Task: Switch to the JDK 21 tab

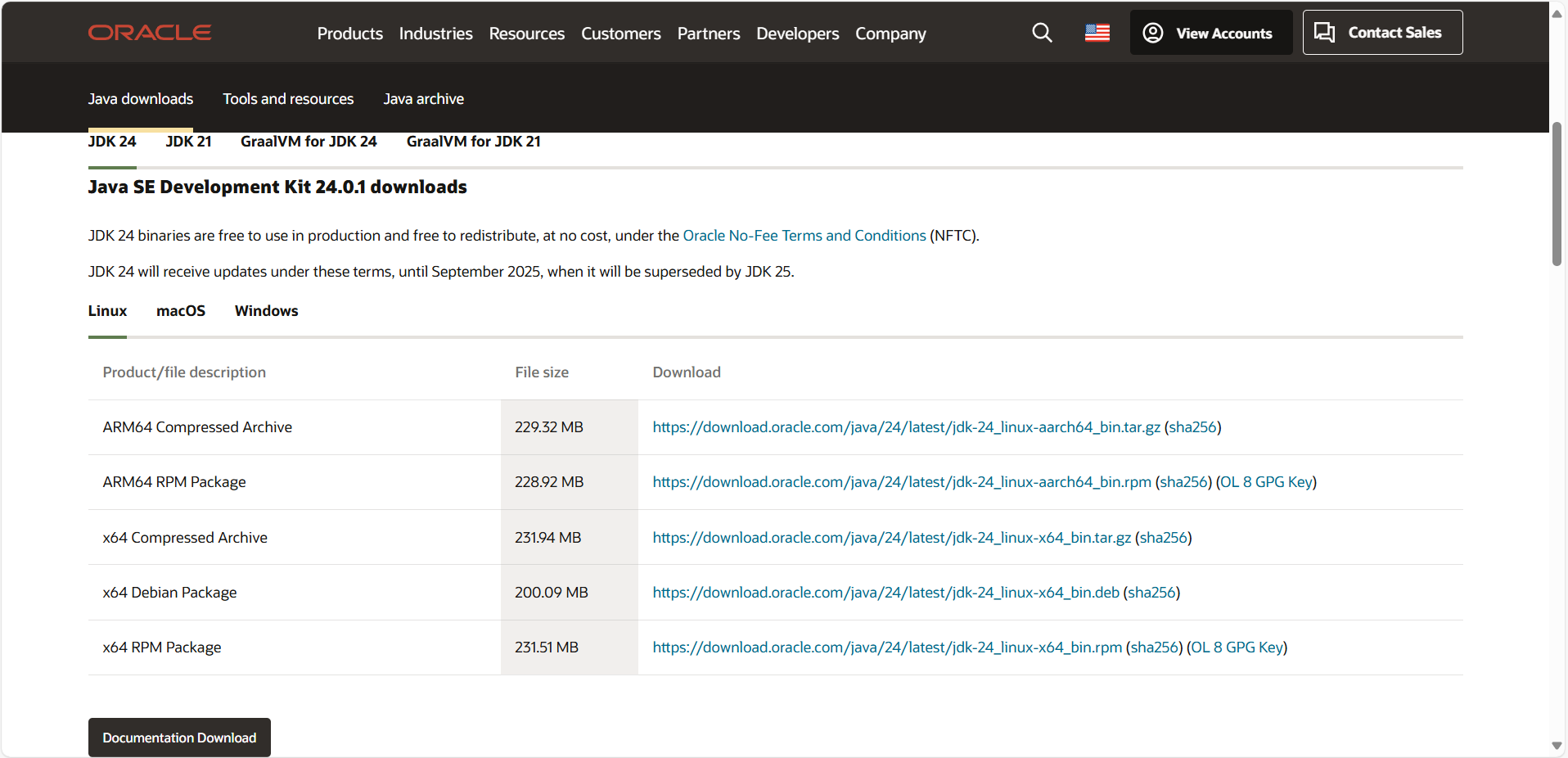Action: (188, 142)
